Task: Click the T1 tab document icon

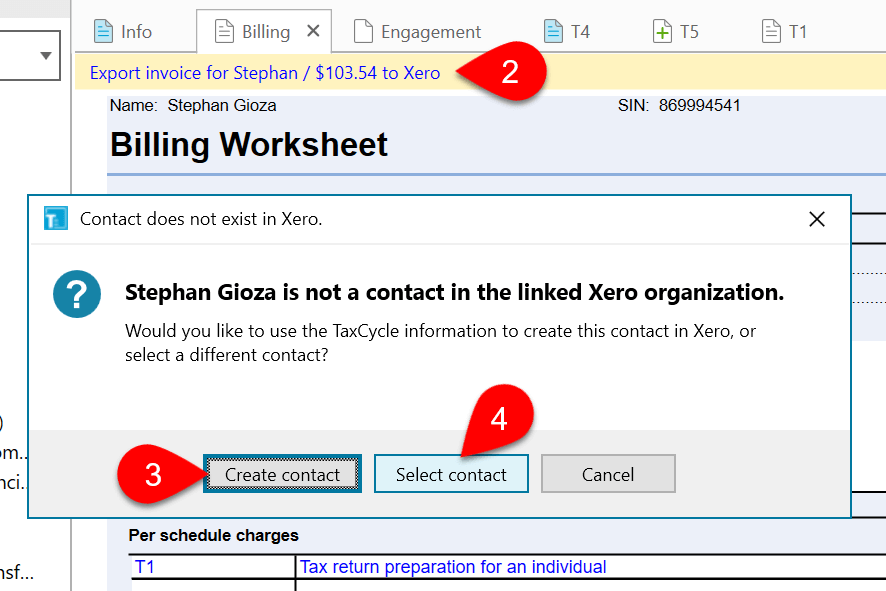Action: pos(771,31)
